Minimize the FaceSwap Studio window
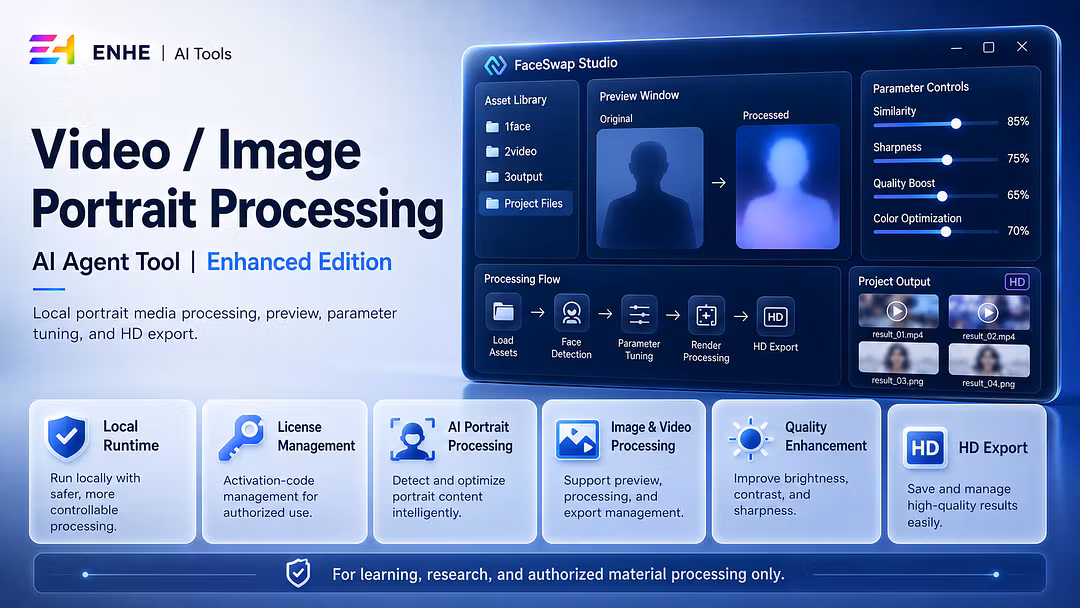This screenshot has width=1080, height=608. pos(956,48)
